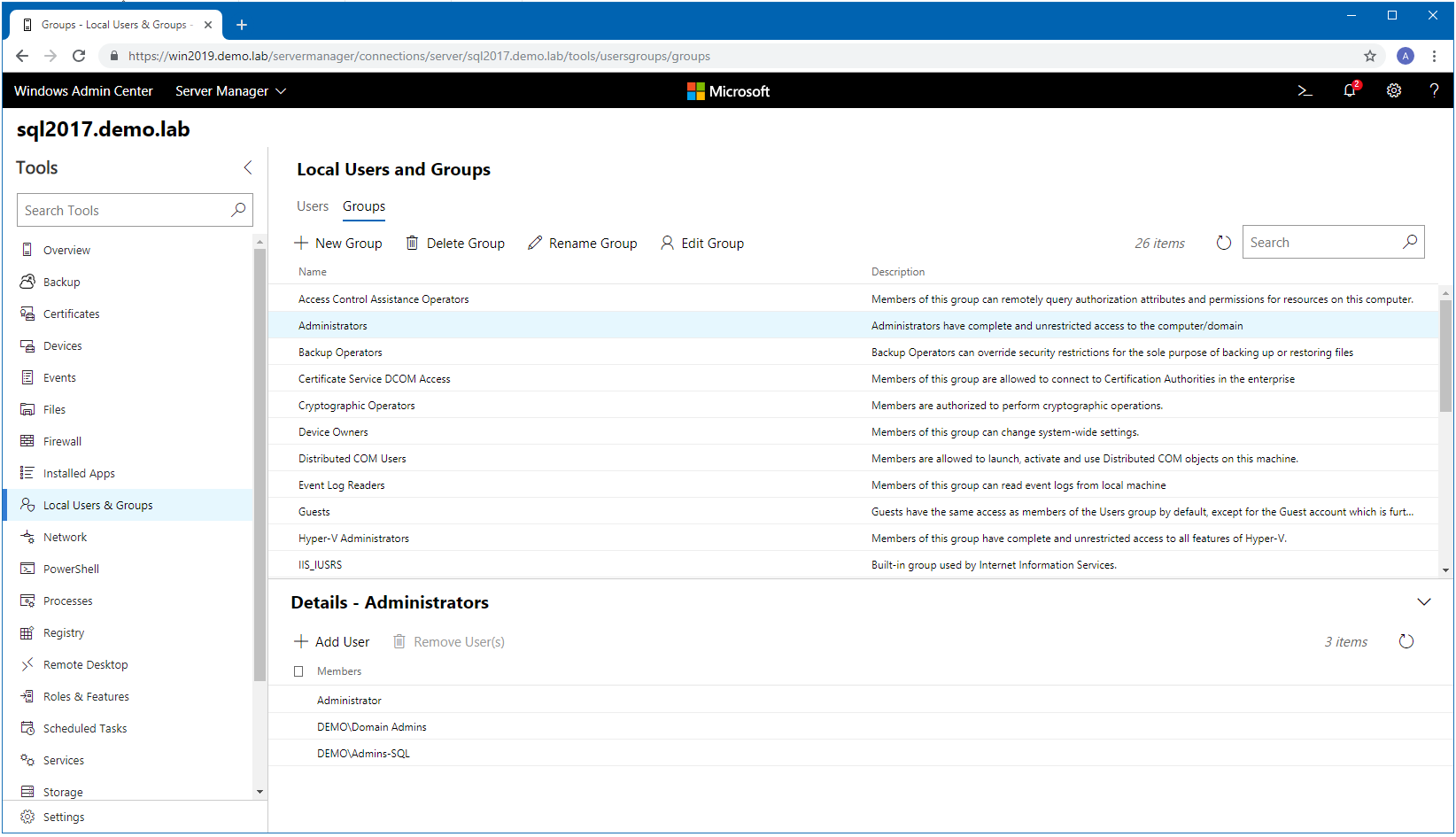Collapse the Details - Administrators pane
The image size is (1456, 837).
1423,602
